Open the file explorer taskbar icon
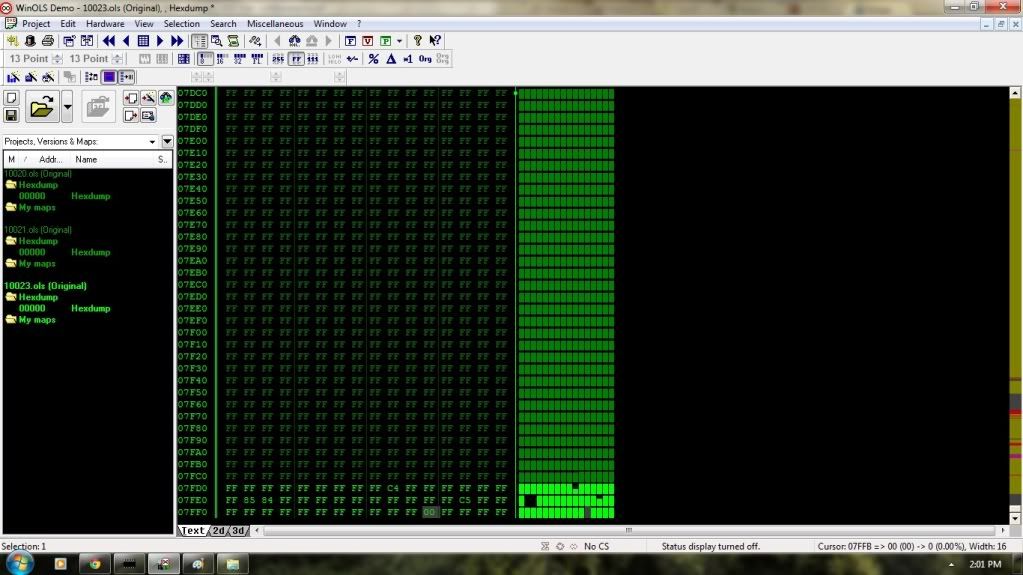Screen dimensions: 1023x575 pyautogui.click(x=233, y=564)
